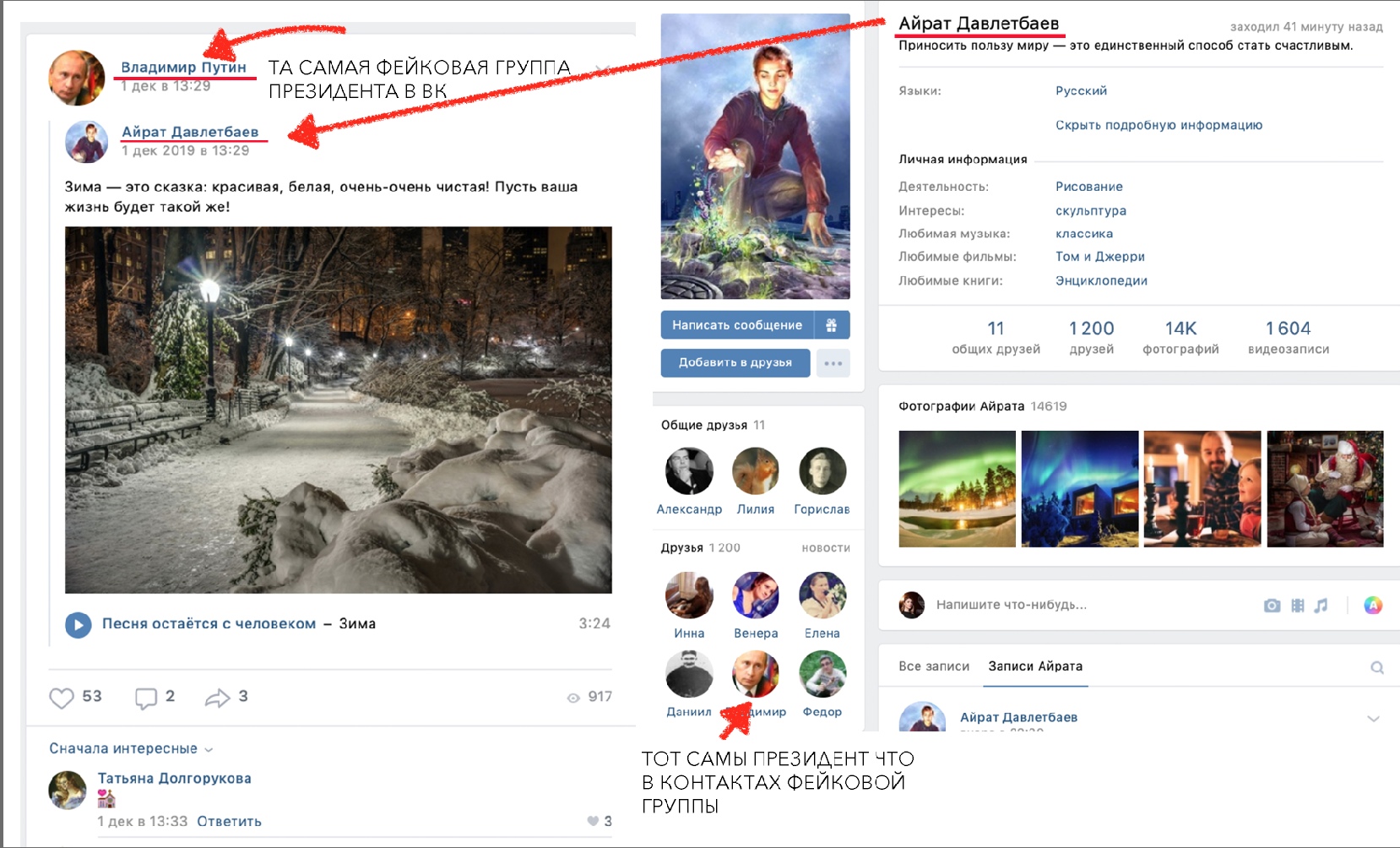Open friend Венера's avatar
The width and height of the screenshot is (1400, 848).
(x=756, y=595)
